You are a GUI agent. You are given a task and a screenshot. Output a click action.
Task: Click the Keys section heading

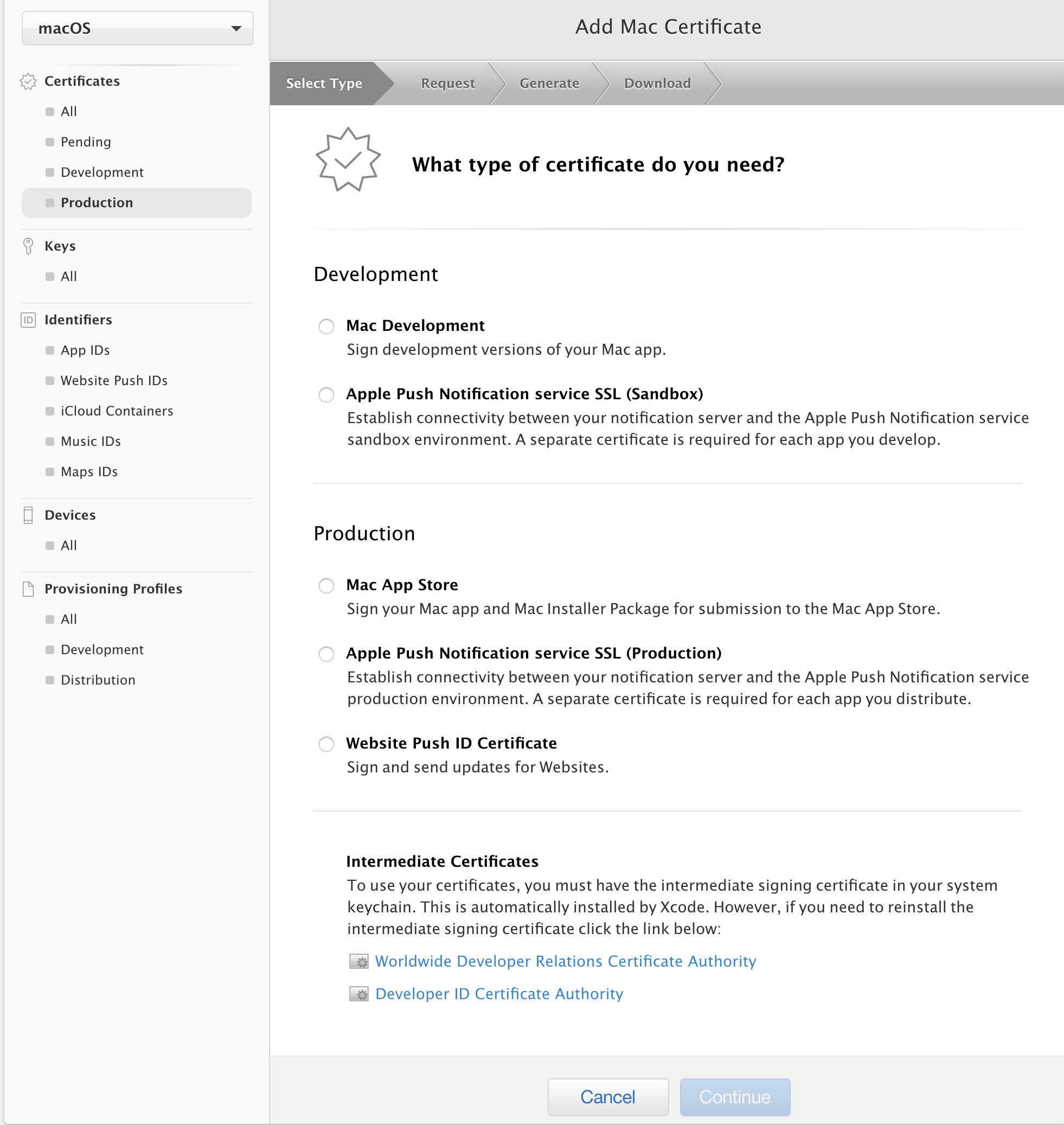pos(60,246)
